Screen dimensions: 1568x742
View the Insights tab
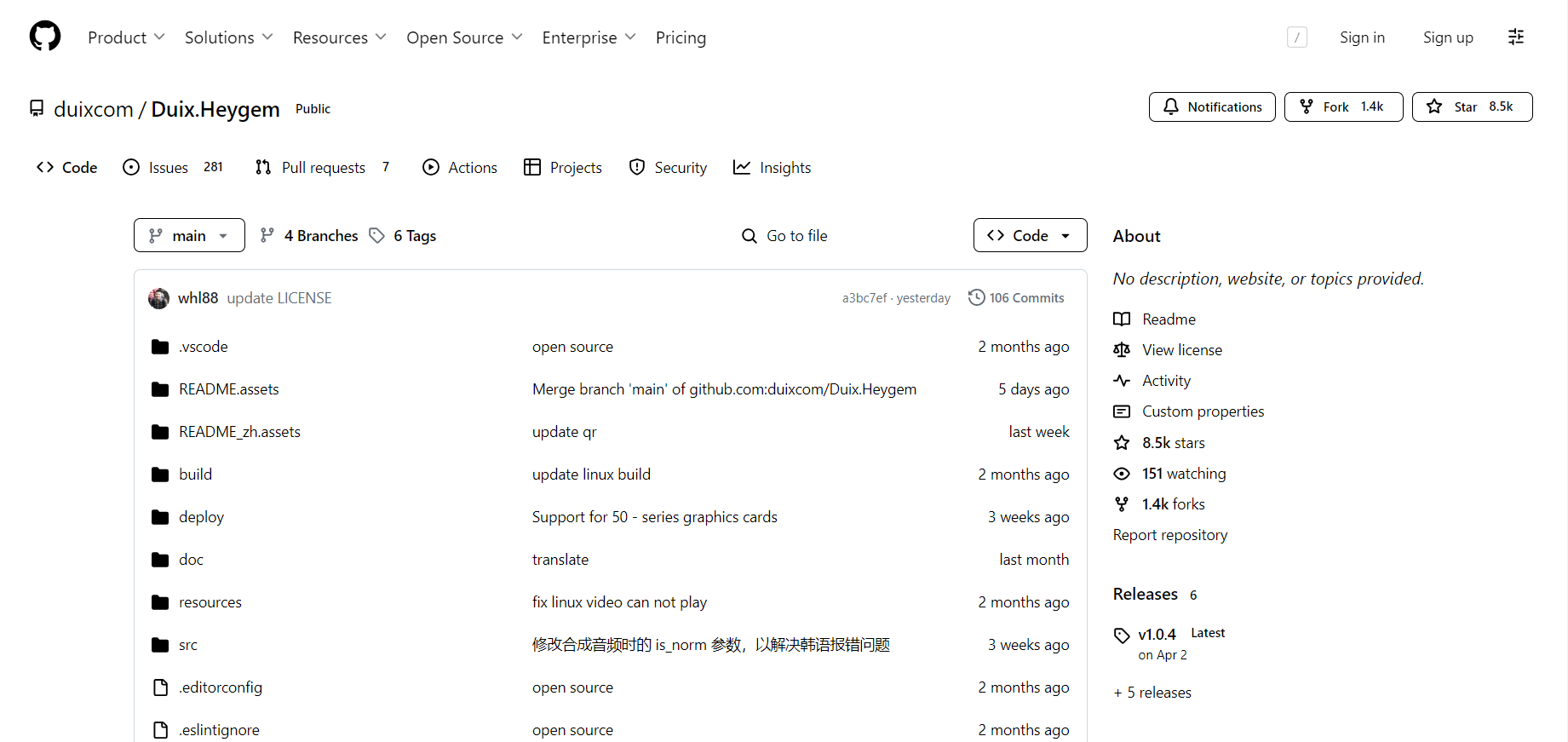click(x=773, y=168)
